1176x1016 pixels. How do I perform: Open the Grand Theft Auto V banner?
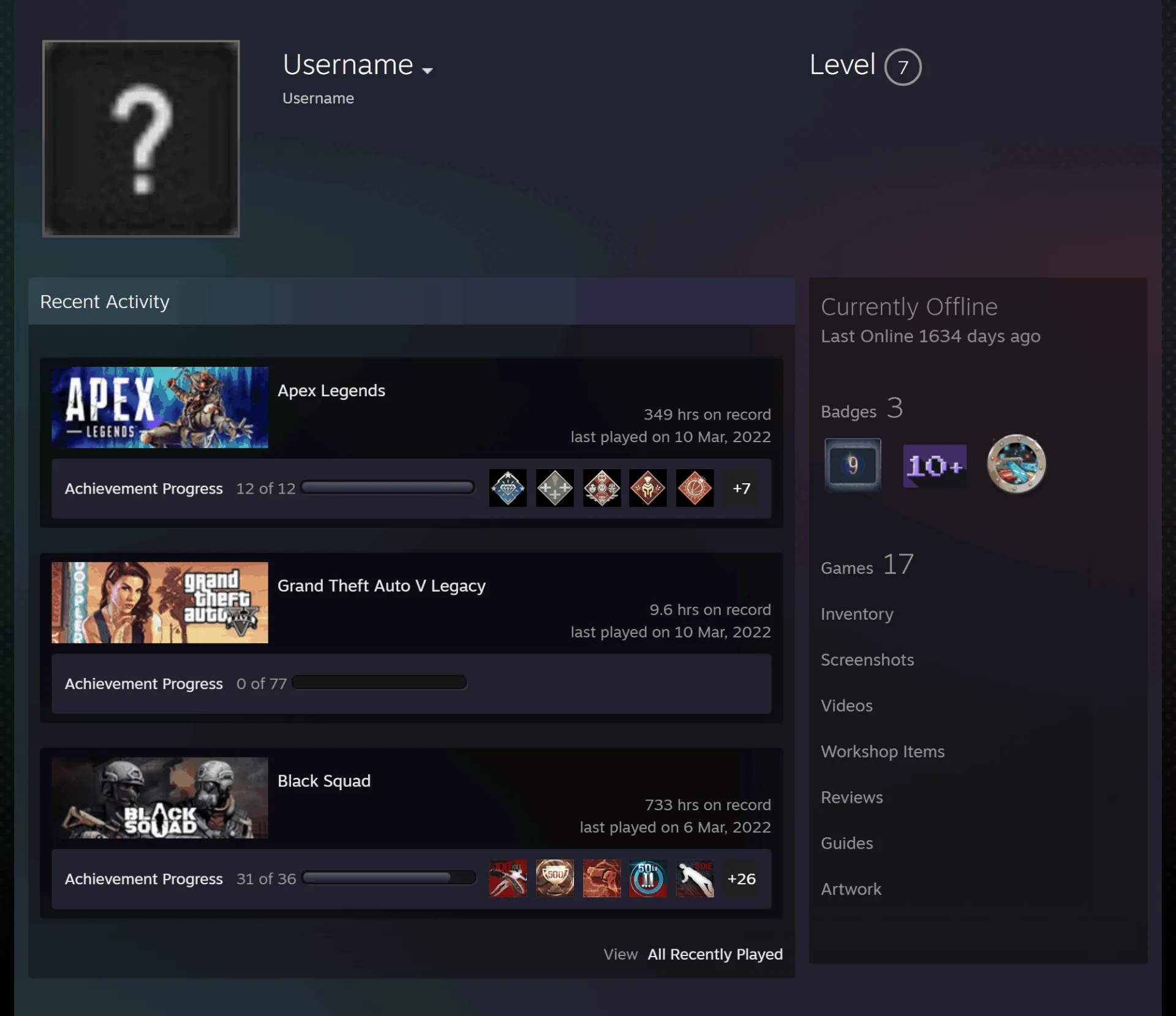(x=160, y=603)
